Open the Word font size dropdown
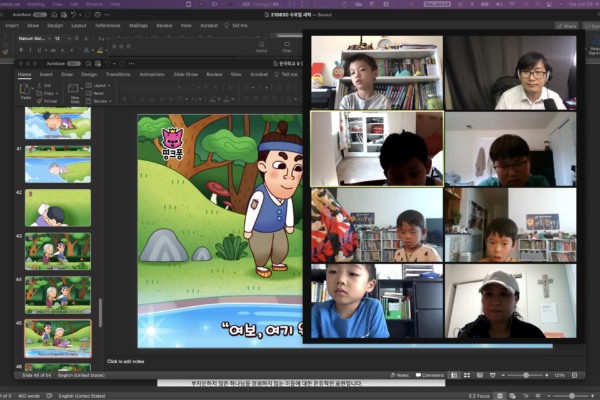 click(69, 39)
